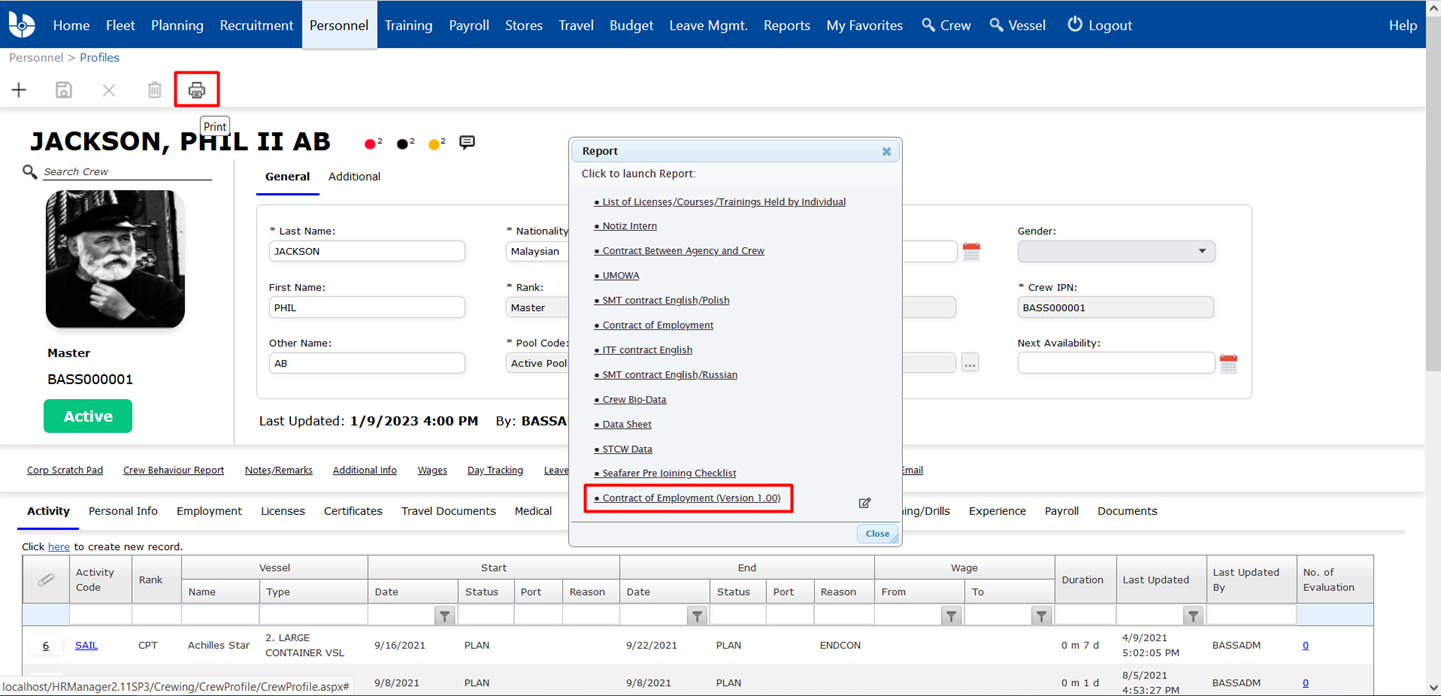Image resolution: width=1441 pixels, height=696 pixels.
Task: Select the Additional tab
Action: point(354,177)
